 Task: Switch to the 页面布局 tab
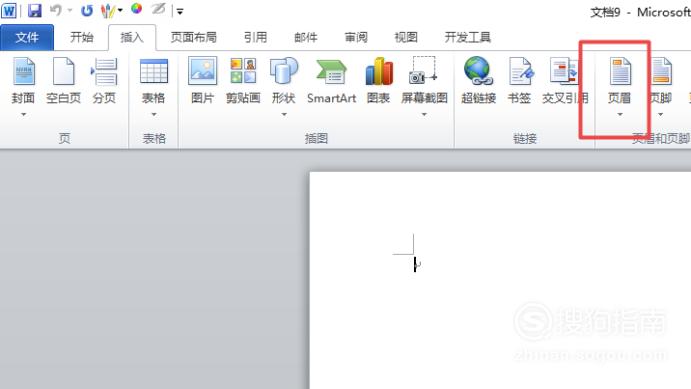[193, 37]
